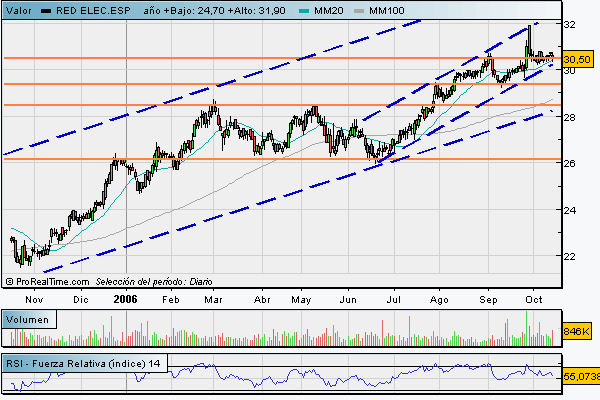Screen dimensions: 600x400
Task: Click the "Jun" month label on the axis
Action: 348,300
